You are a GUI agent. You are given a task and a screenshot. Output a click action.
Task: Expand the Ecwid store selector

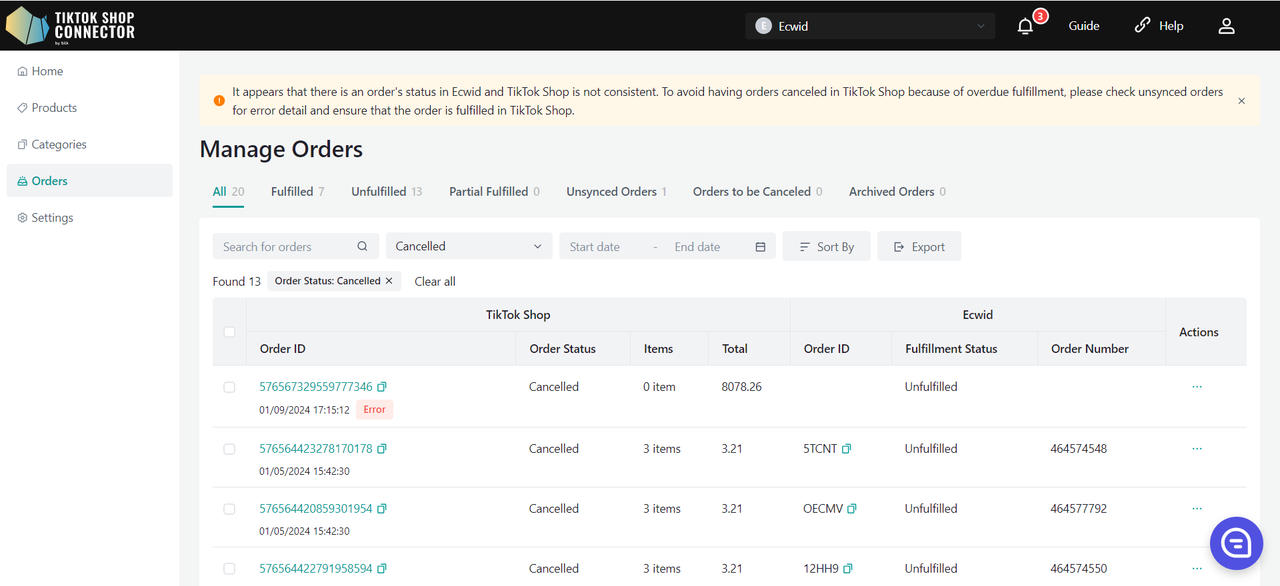[x=870, y=26]
